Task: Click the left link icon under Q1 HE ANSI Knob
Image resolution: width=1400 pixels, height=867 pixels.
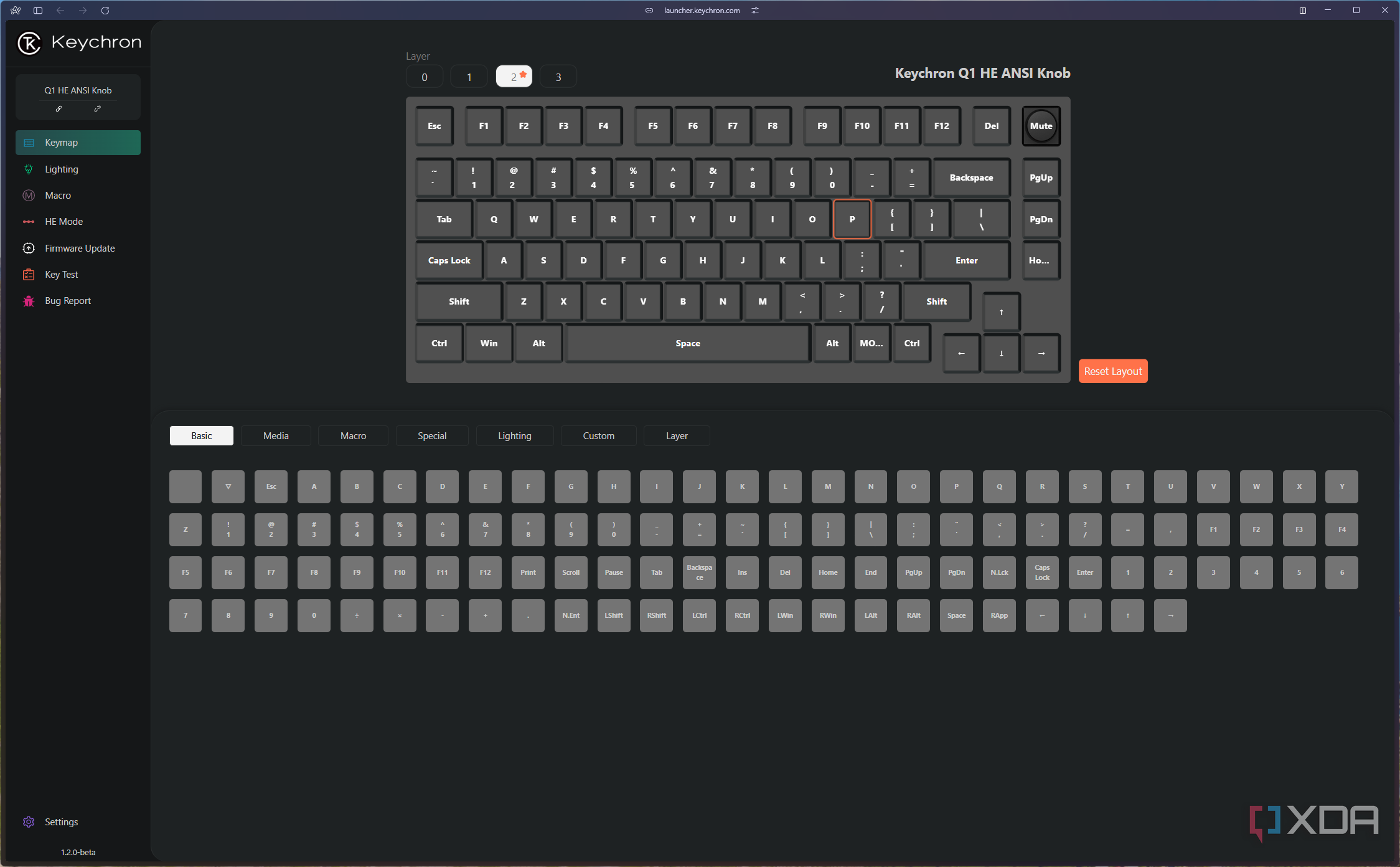Action: (59, 108)
